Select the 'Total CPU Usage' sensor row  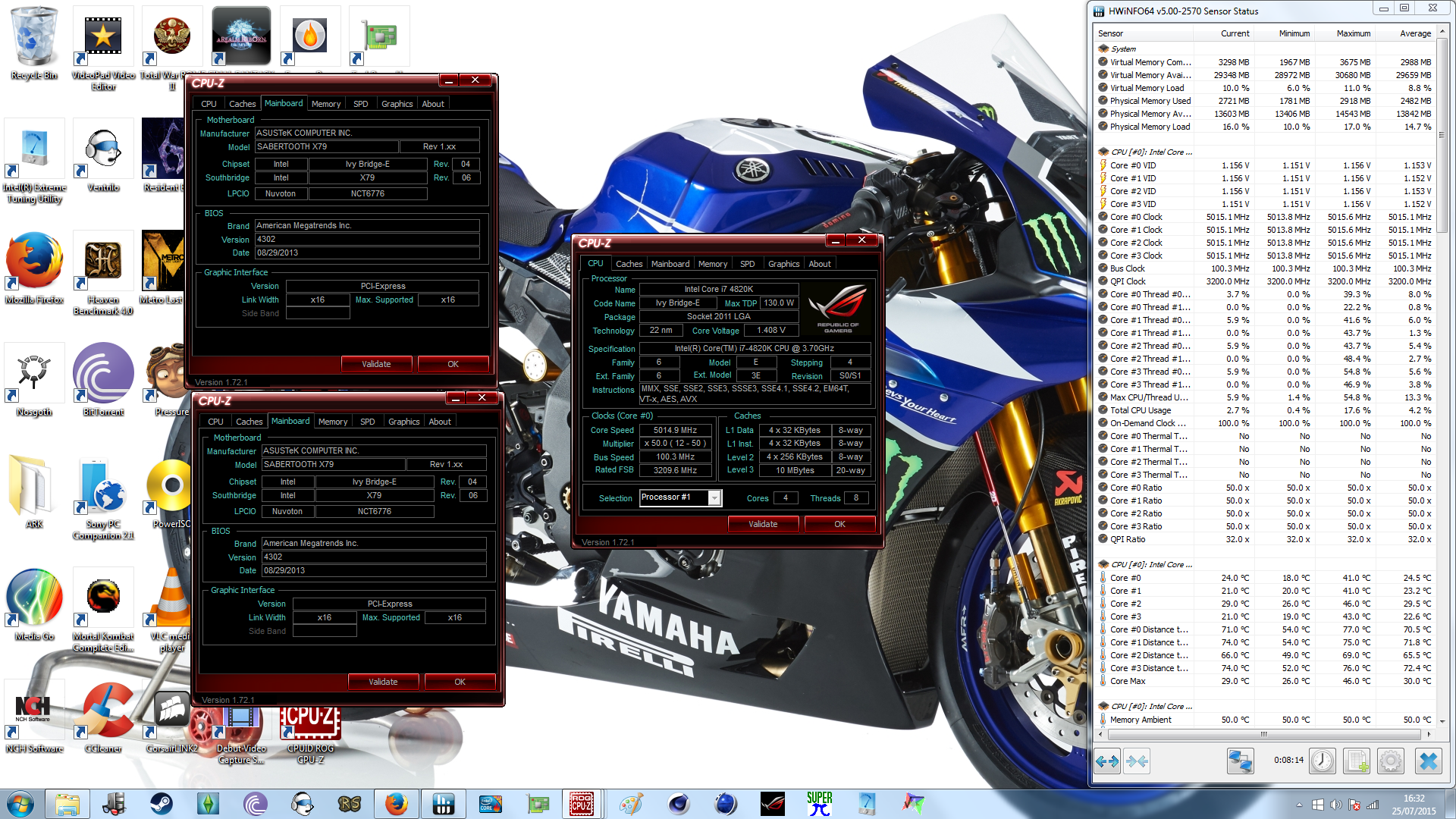(1265, 410)
